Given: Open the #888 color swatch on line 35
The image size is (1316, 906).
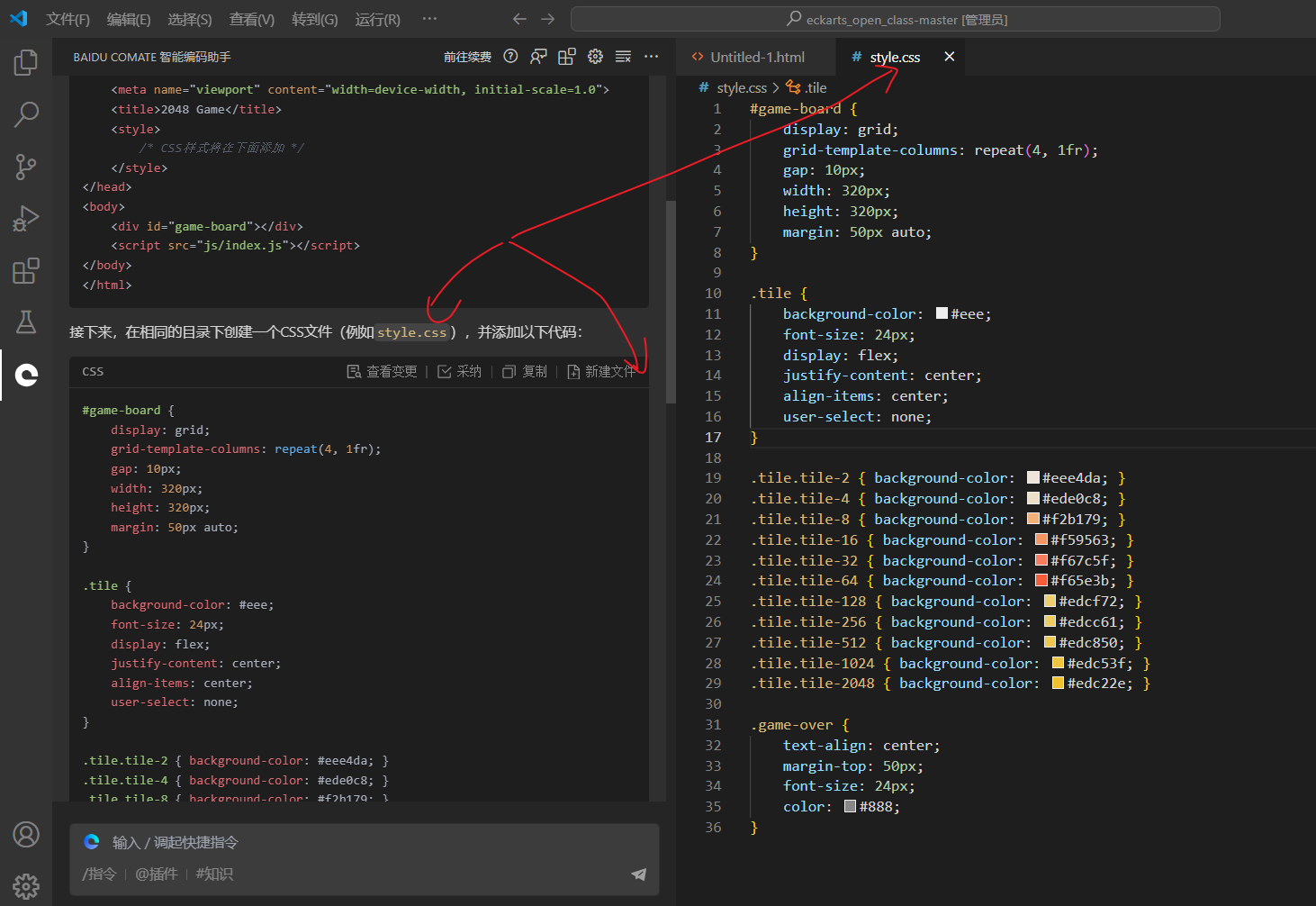Looking at the screenshot, I should point(850,806).
